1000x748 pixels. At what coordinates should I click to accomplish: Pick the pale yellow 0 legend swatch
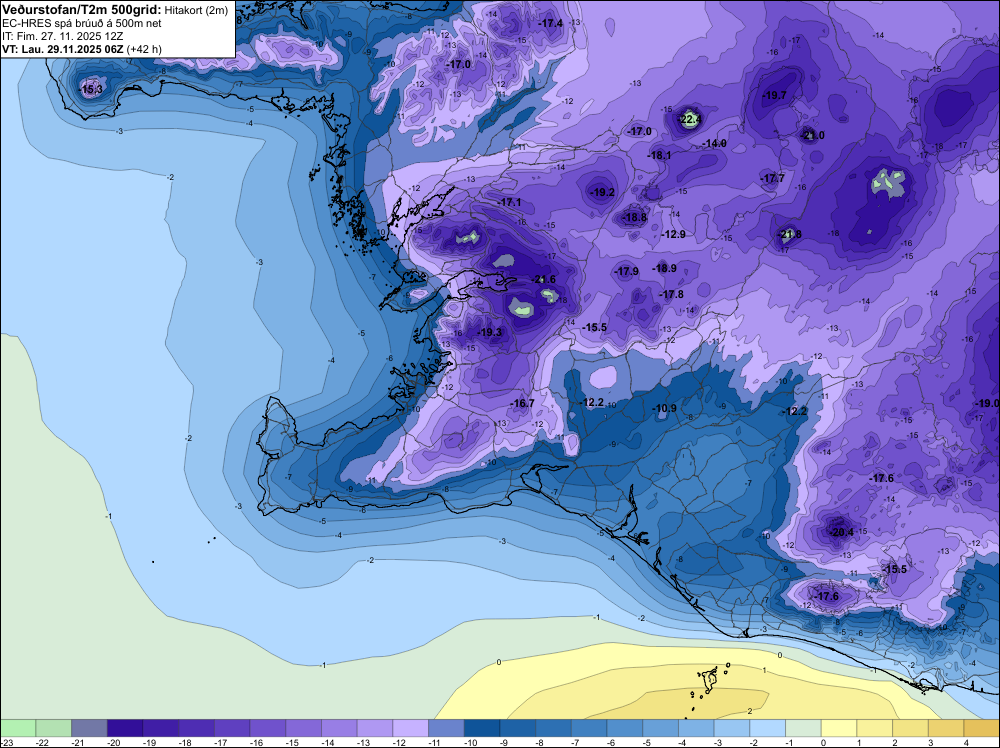pyautogui.click(x=839, y=728)
